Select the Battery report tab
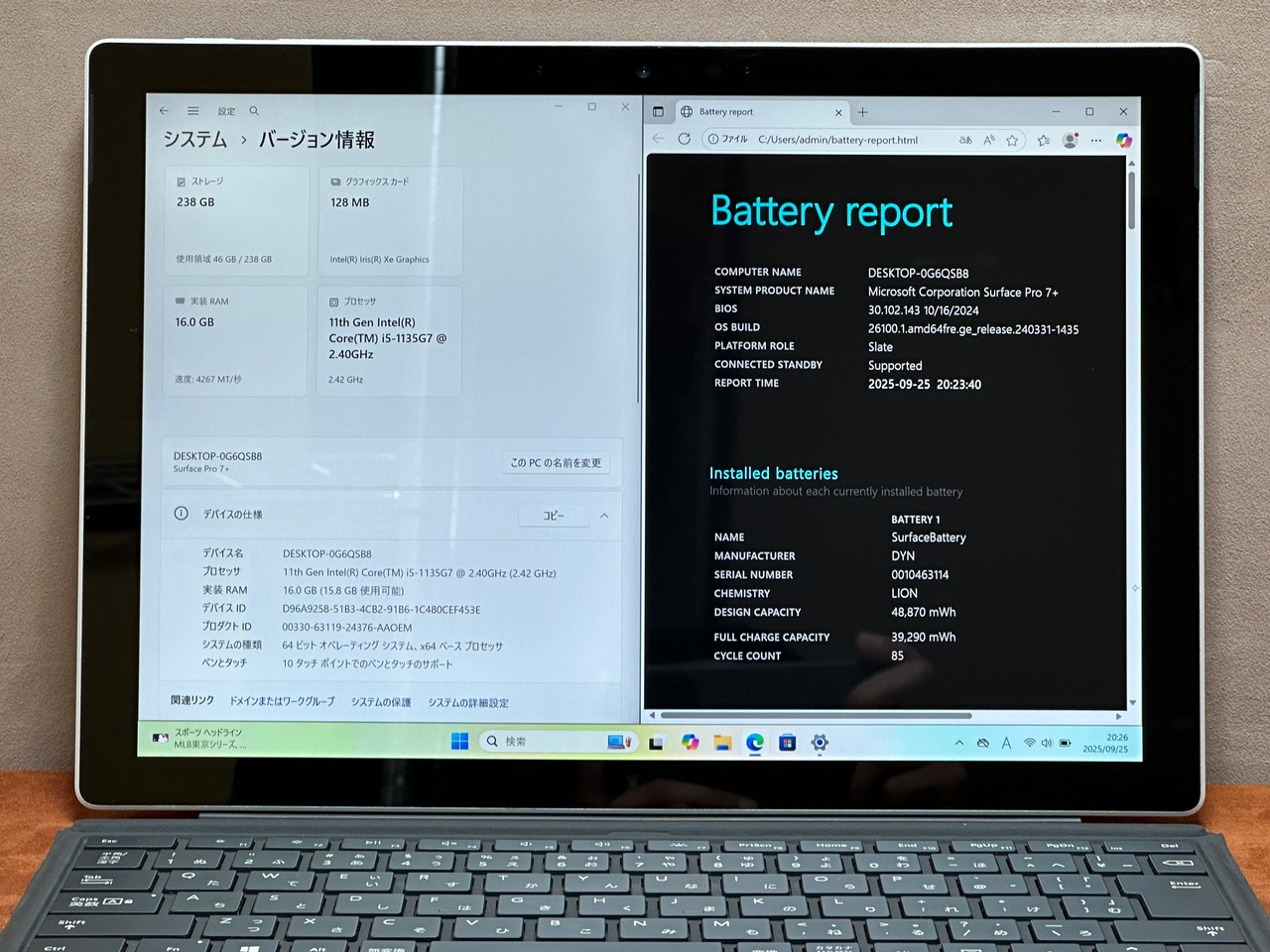 coord(761,112)
